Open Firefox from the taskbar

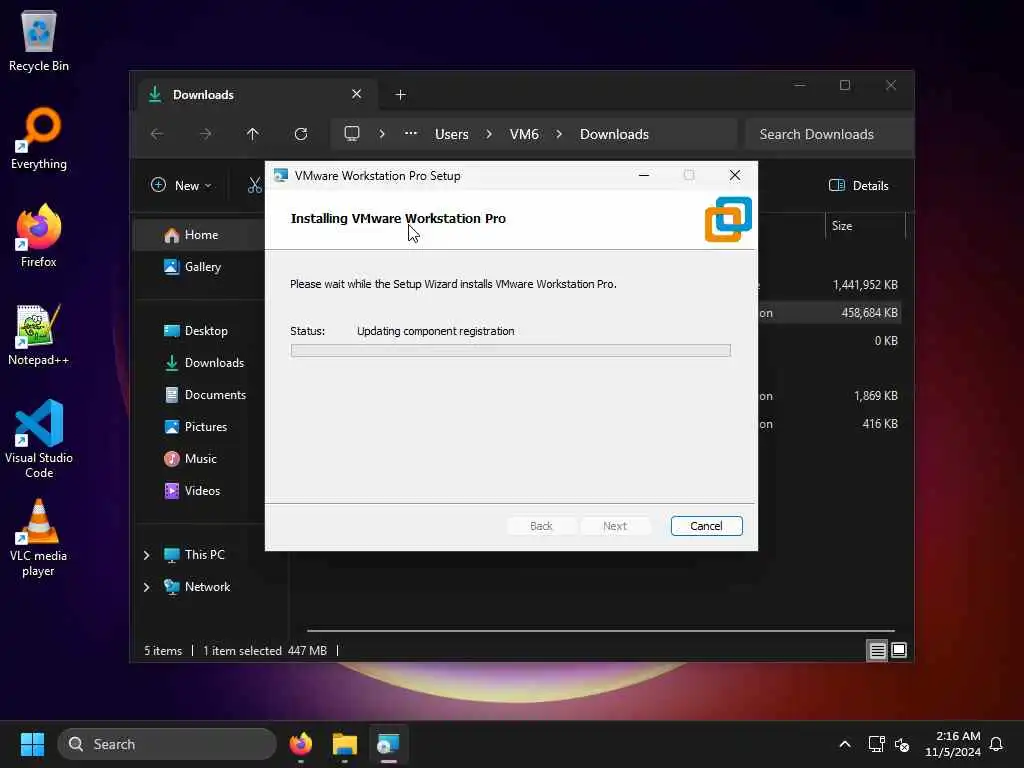(300, 744)
